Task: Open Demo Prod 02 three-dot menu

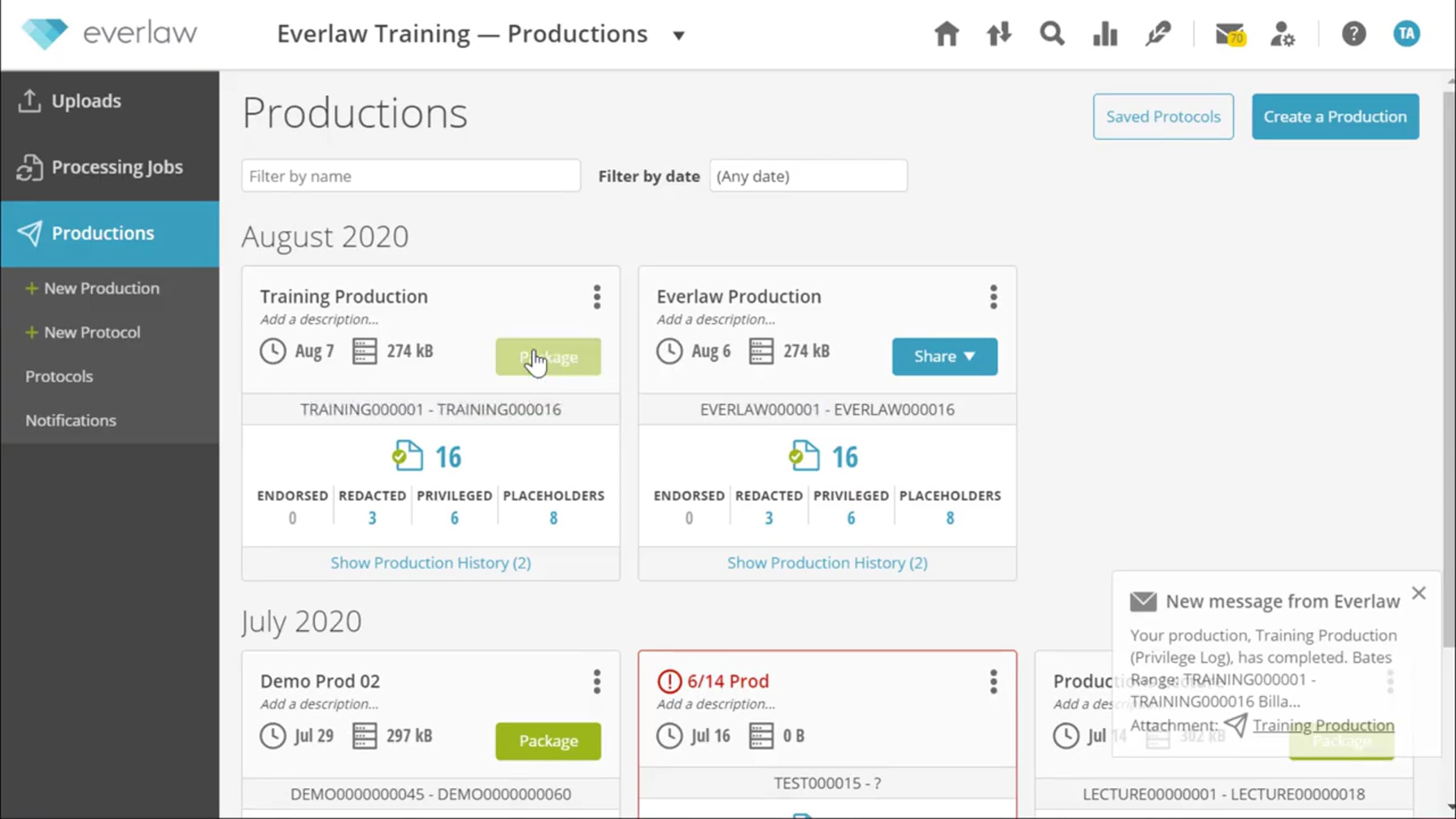Action: 597,682
